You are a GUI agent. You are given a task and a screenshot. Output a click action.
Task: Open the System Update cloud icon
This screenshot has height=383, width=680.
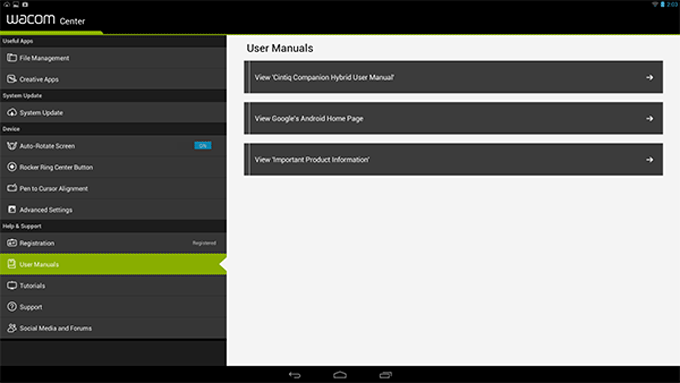point(12,112)
